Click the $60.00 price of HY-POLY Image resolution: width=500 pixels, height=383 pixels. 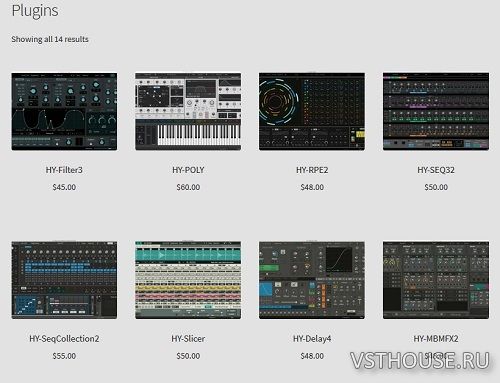[188, 187]
